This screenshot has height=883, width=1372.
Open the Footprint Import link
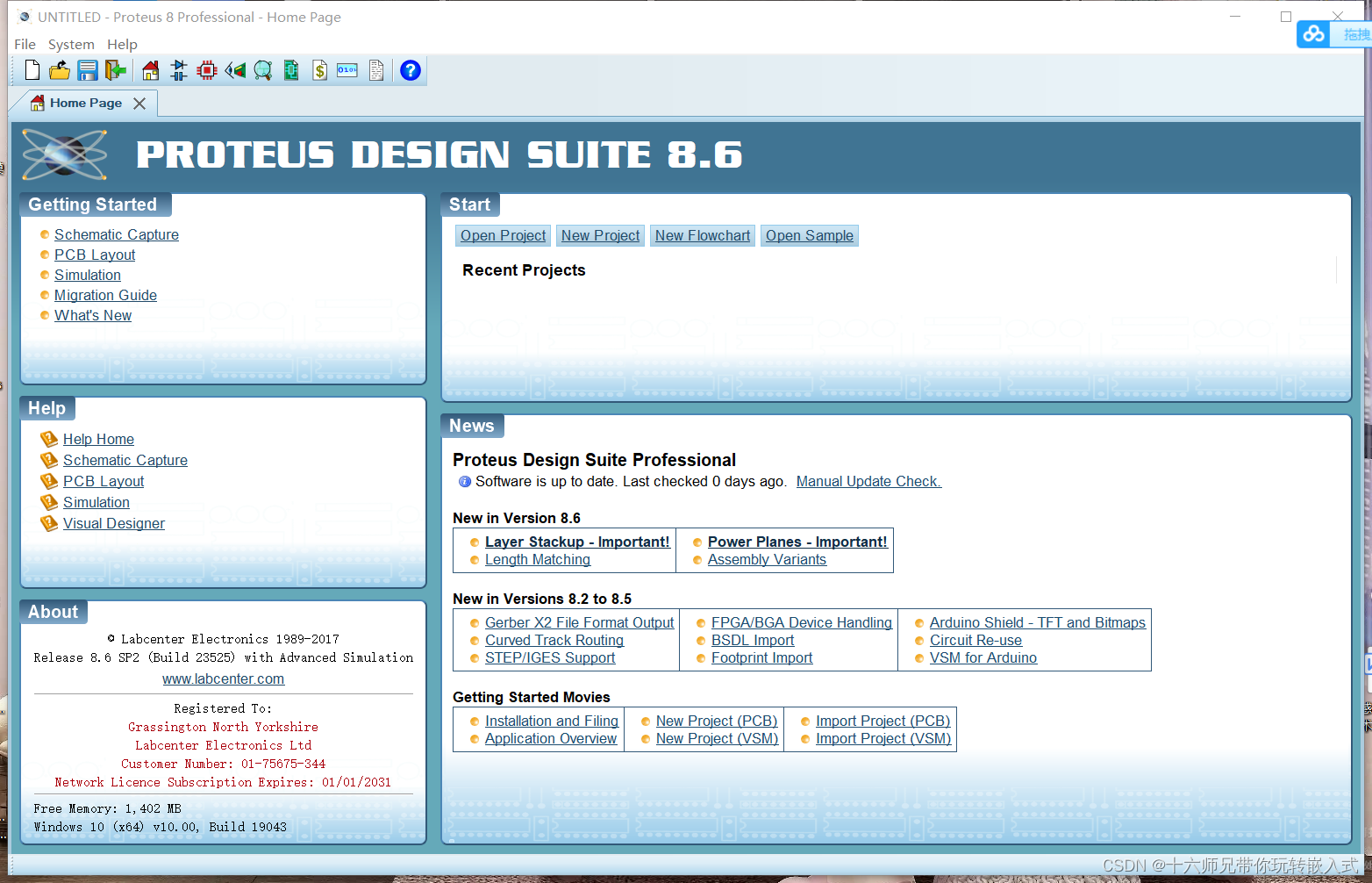coord(762,657)
